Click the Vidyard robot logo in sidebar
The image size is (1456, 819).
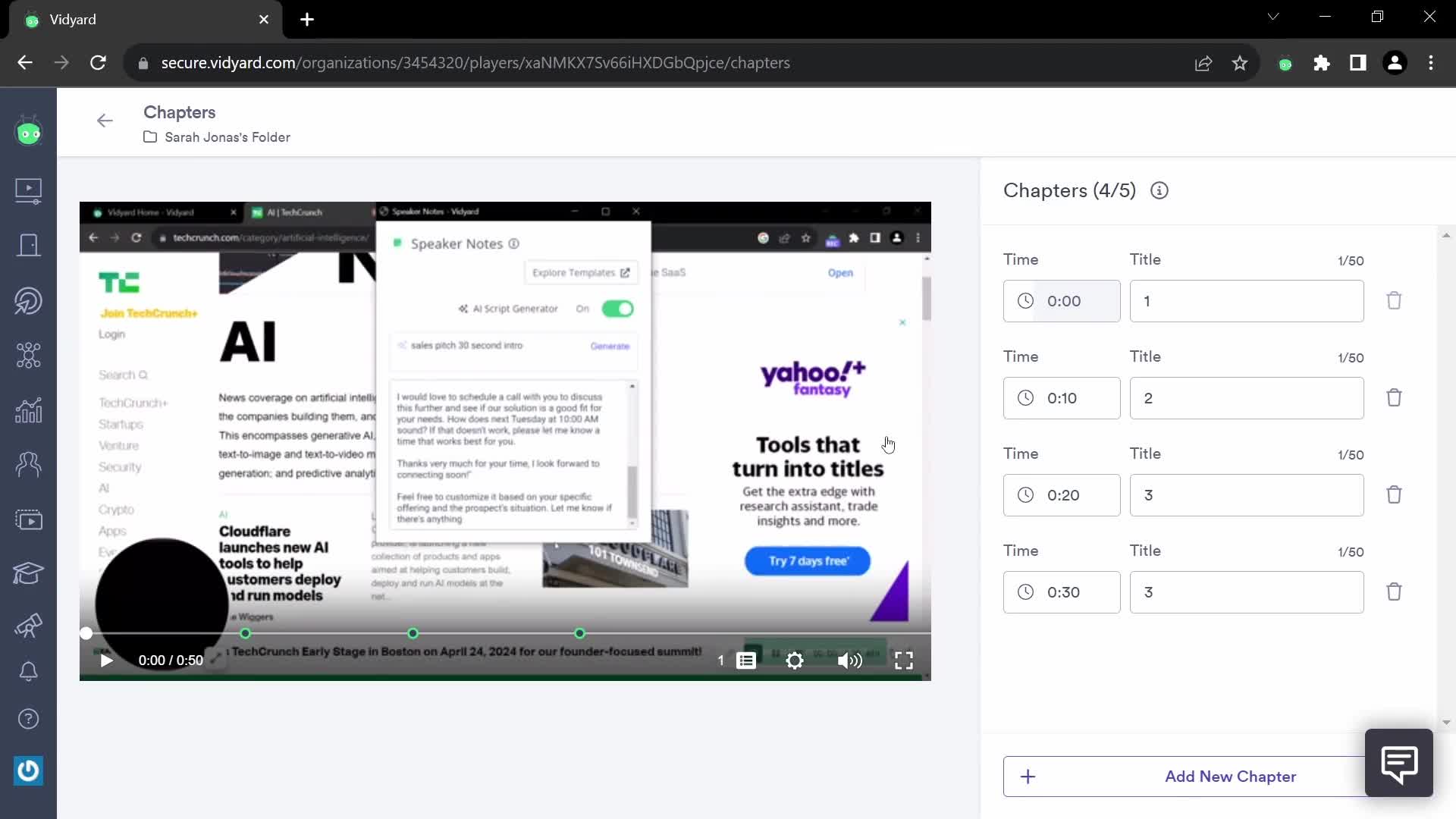point(28,133)
